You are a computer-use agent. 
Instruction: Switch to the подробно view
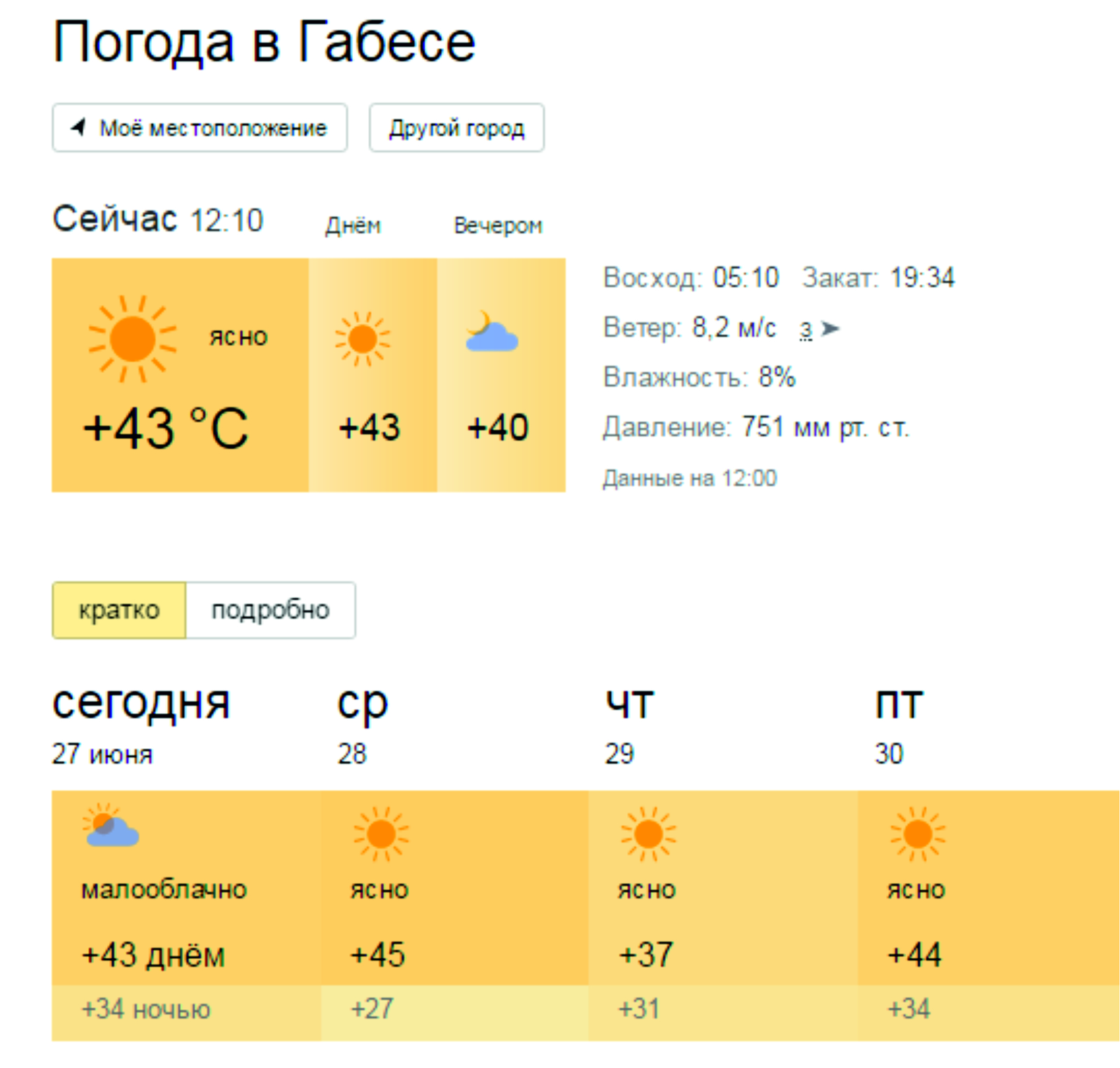(x=271, y=610)
